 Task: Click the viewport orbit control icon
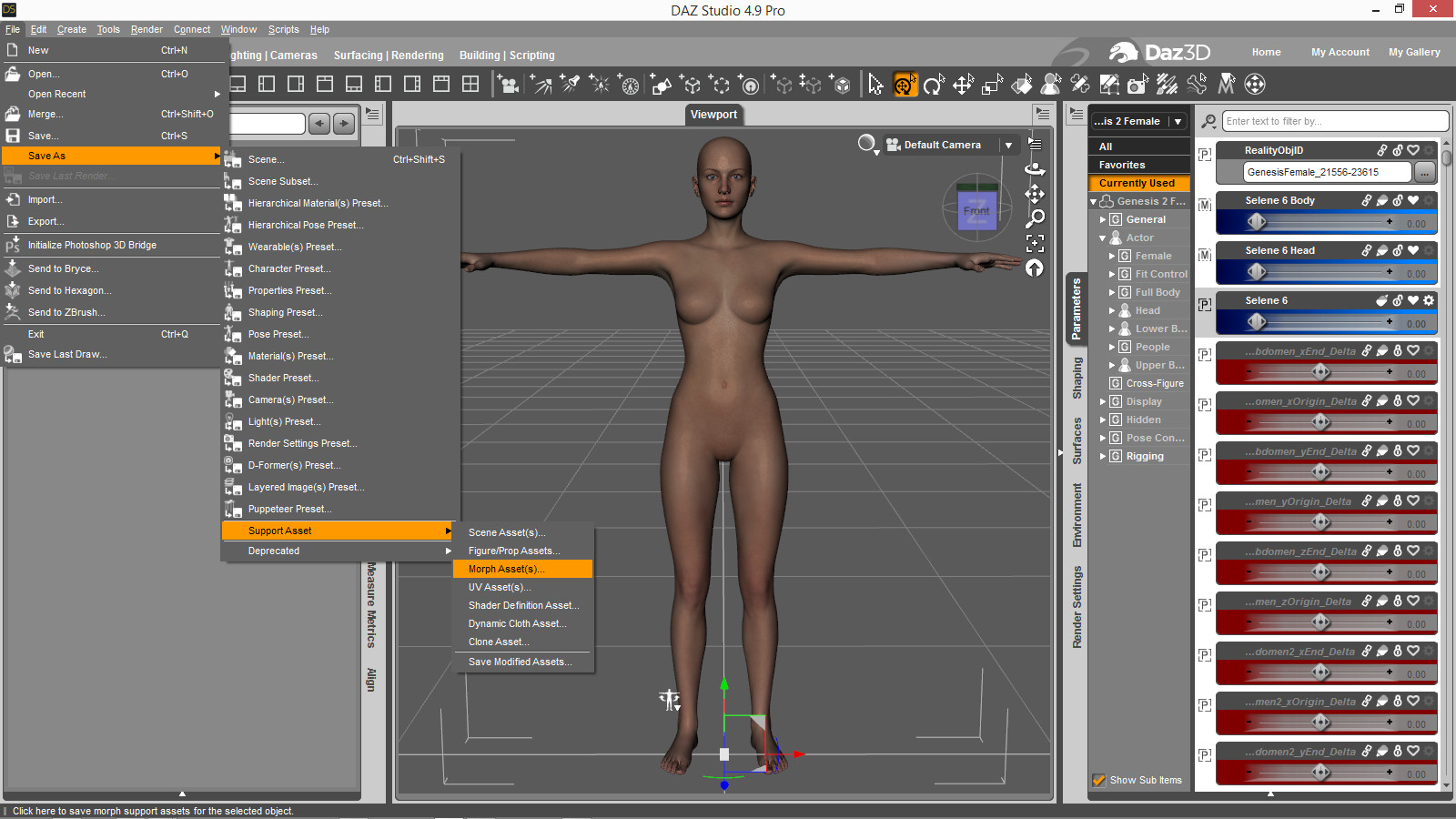coord(1035,168)
